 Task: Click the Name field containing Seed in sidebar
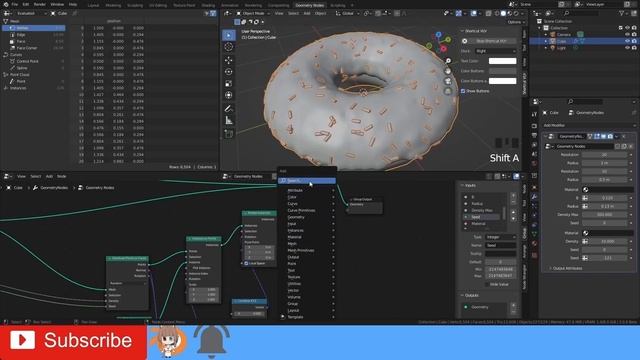pos(500,245)
